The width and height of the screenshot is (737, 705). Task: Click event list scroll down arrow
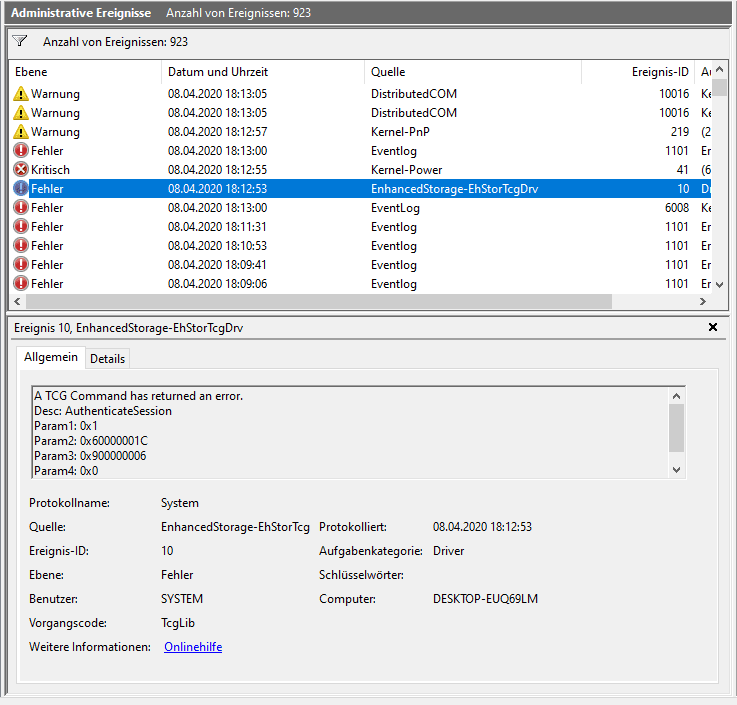pos(720,284)
